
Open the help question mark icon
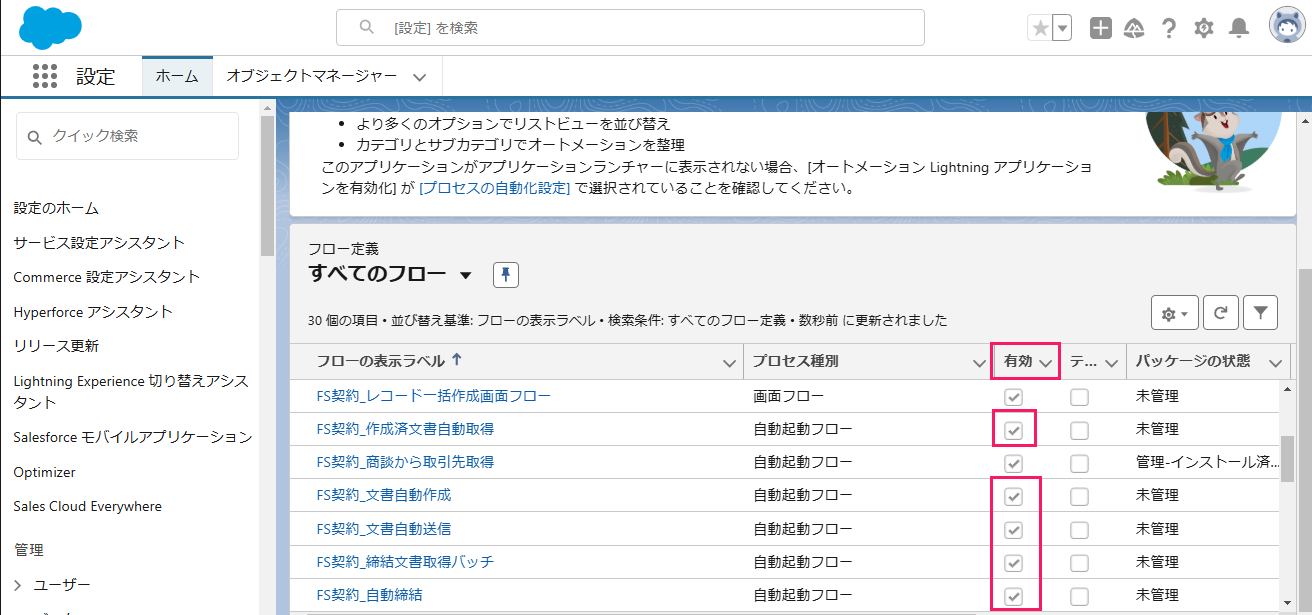[x=1168, y=28]
